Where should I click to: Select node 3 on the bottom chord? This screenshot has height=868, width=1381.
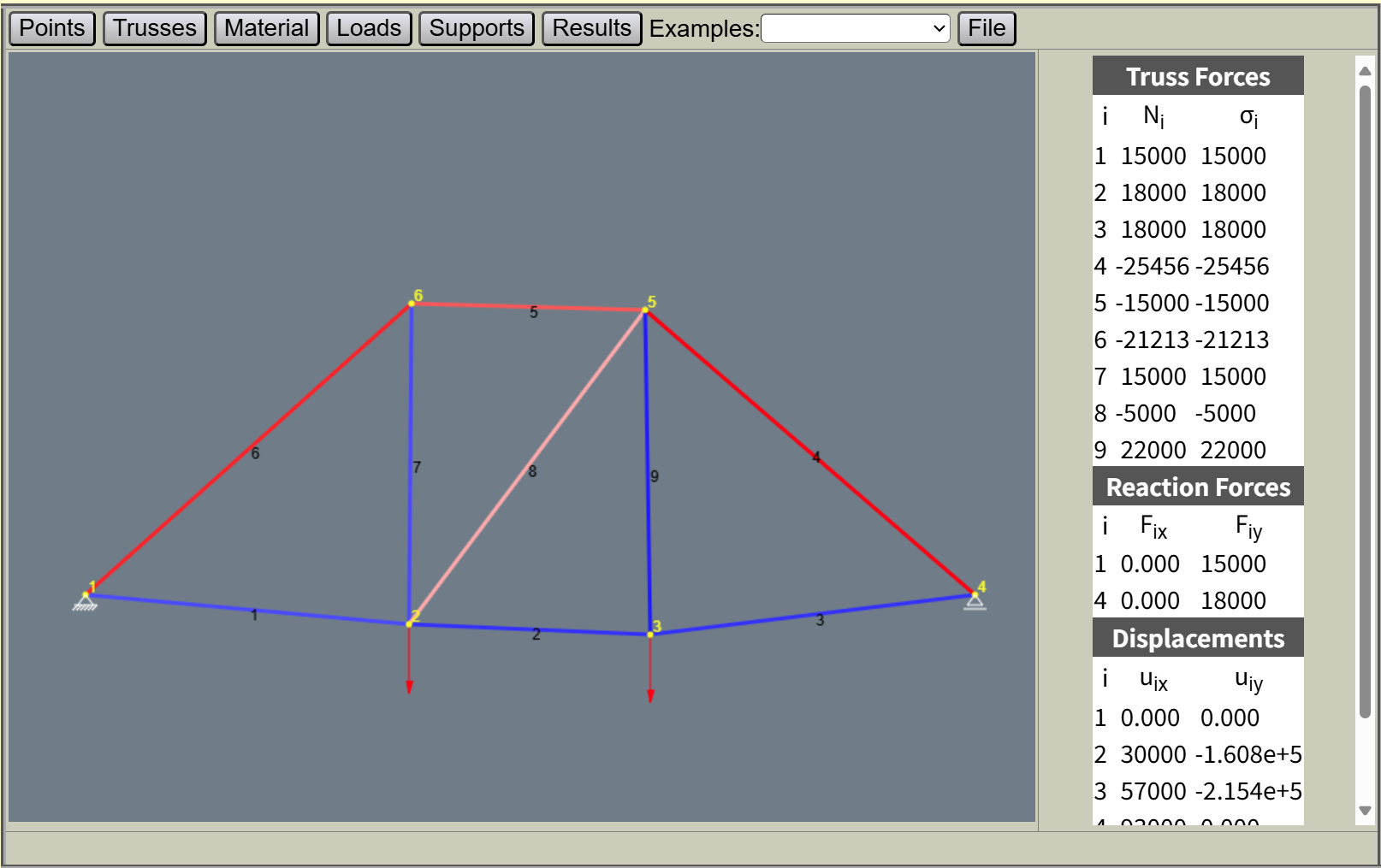(x=650, y=635)
